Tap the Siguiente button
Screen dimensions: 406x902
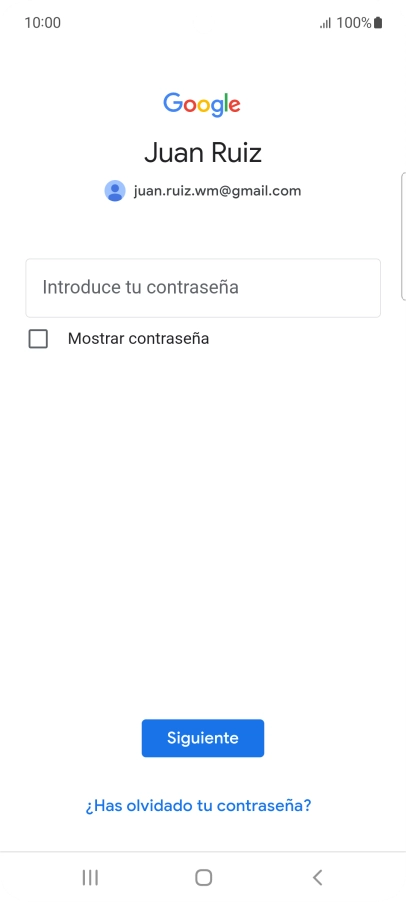pos(203,738)
